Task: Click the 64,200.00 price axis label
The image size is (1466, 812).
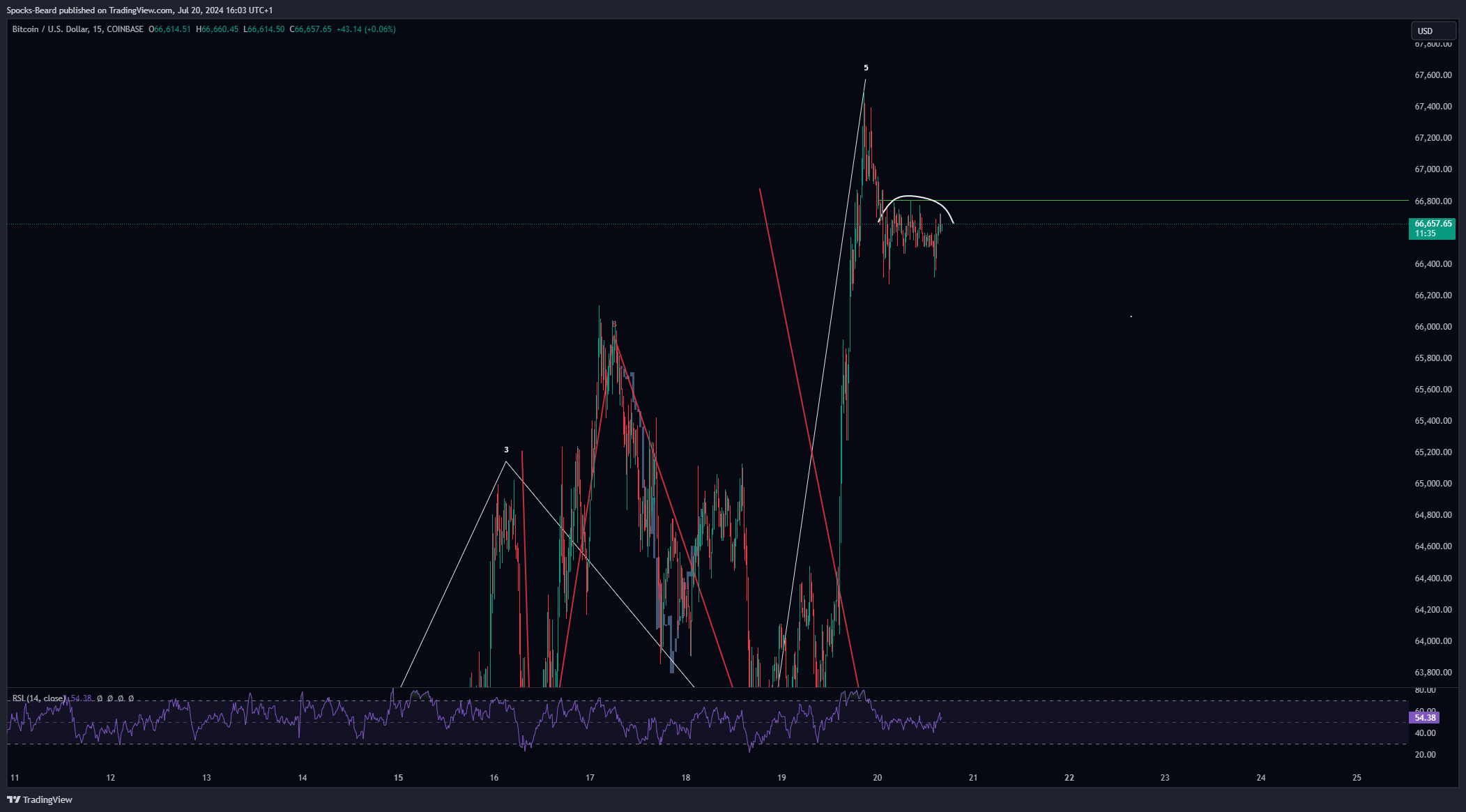Action: click(1433, 610)
